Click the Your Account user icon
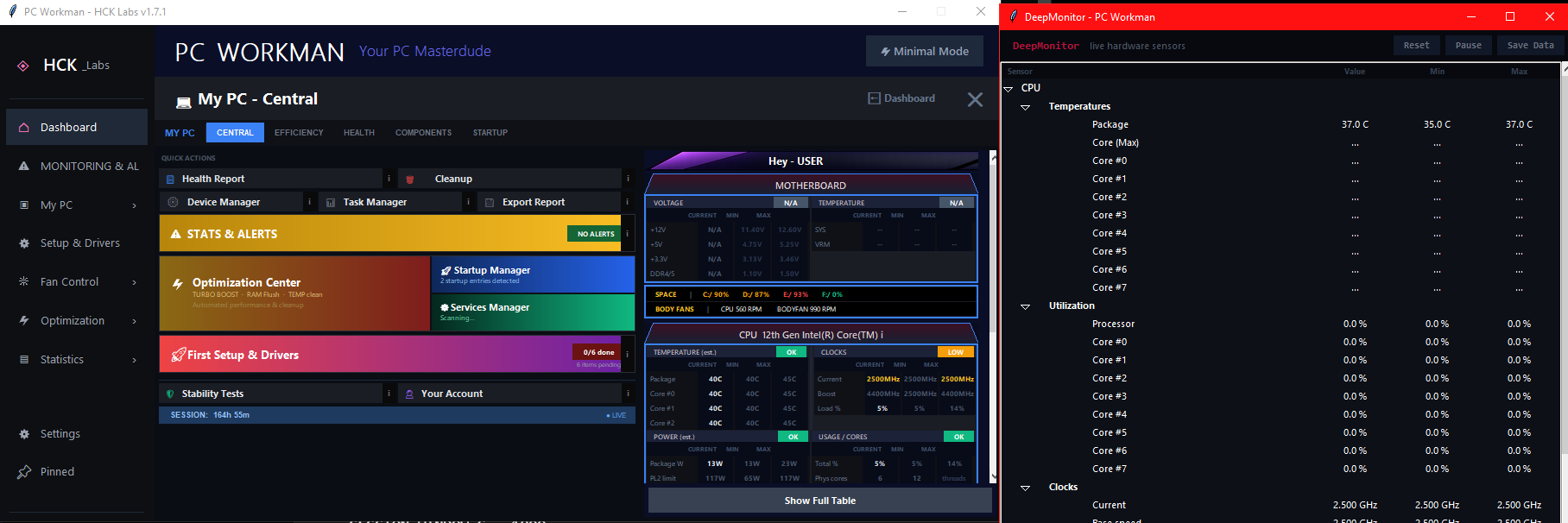The image size is (1568, 523). [409, 394]
